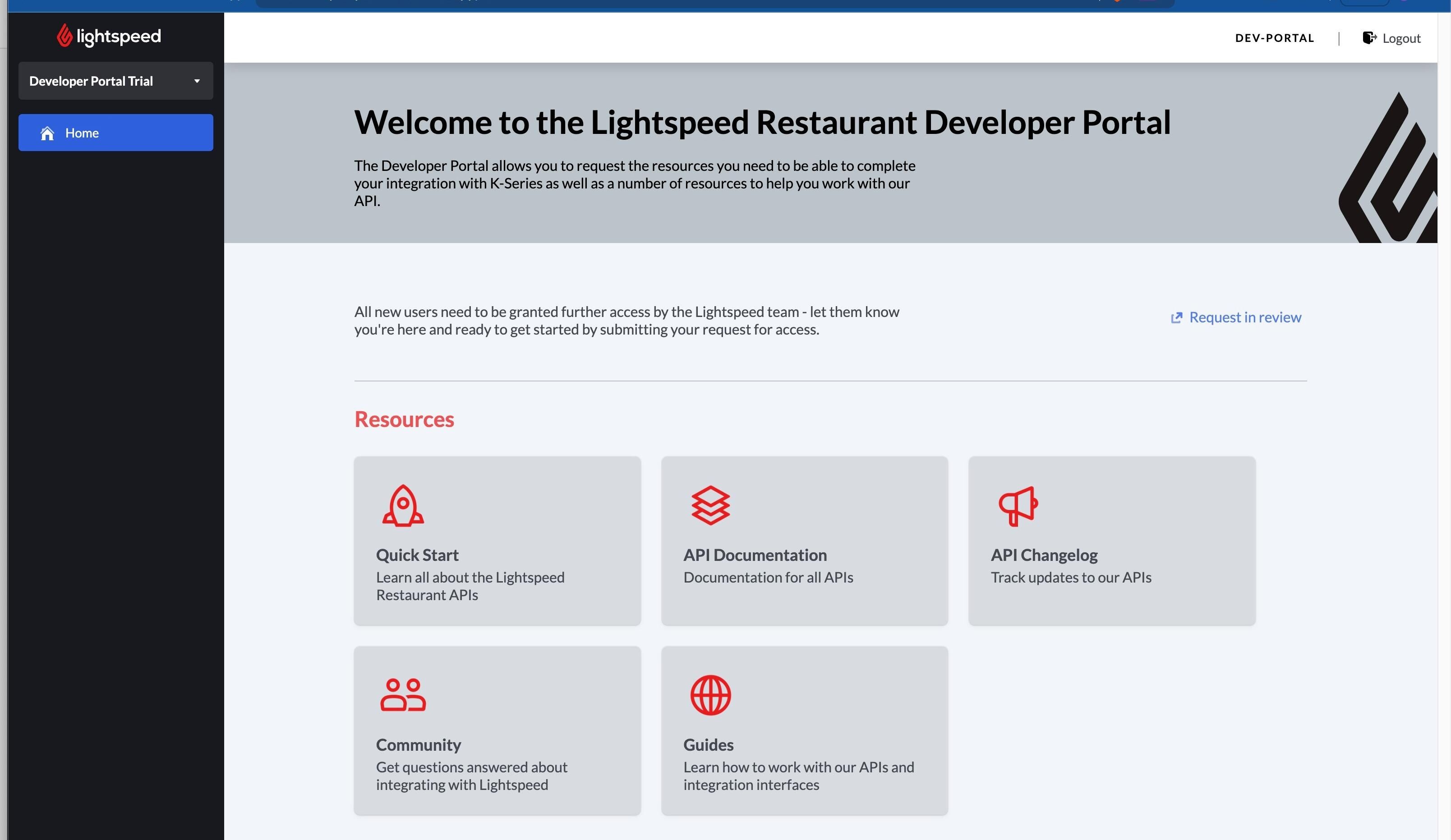Screen dimensions: 1451x840
Task: Click the external link icon beside Request in review
Action: [1176, 318]
